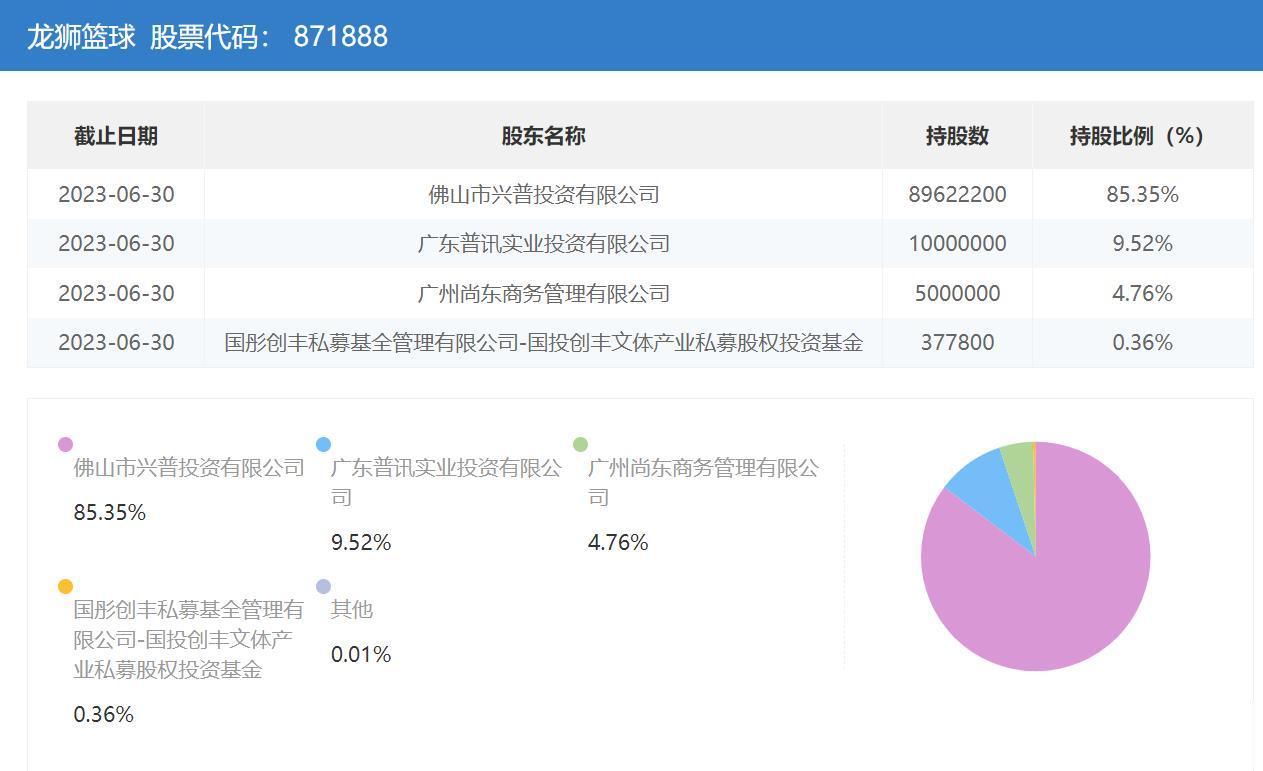This screenshot has height=771, width=1263.
Task: Click legend value 9.52%
Action: pyautogui.click(x=361, y=543)
